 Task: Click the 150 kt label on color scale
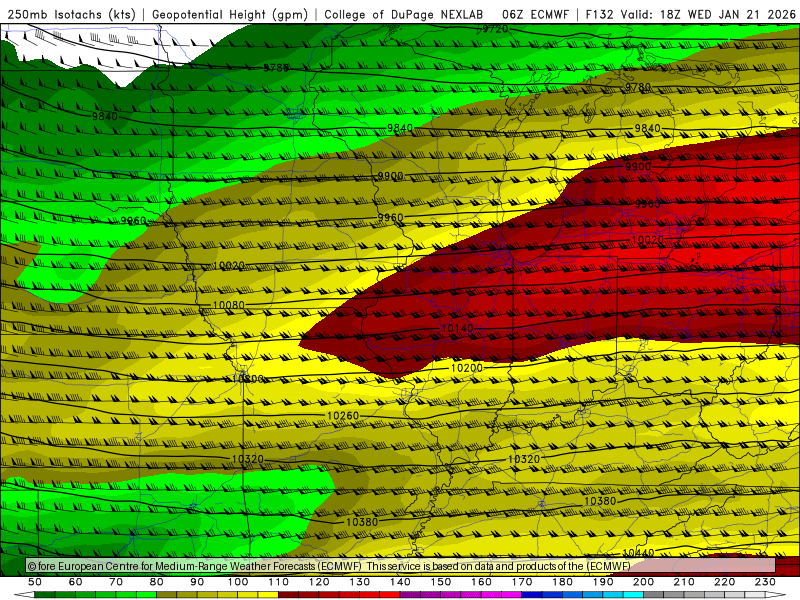click(441, 582)
